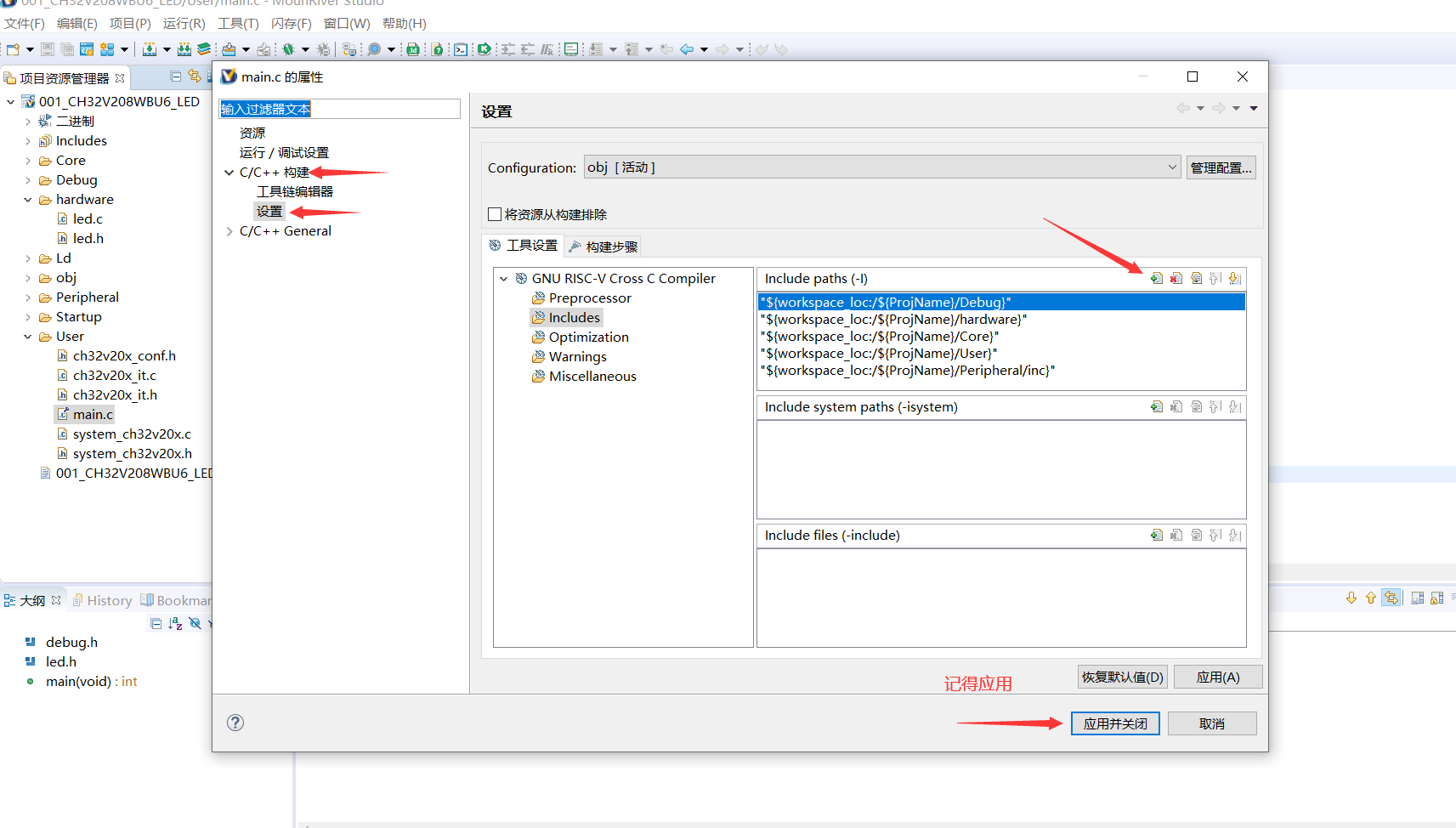
Task: Select 资源 in the properties tree
Action: 252,133
